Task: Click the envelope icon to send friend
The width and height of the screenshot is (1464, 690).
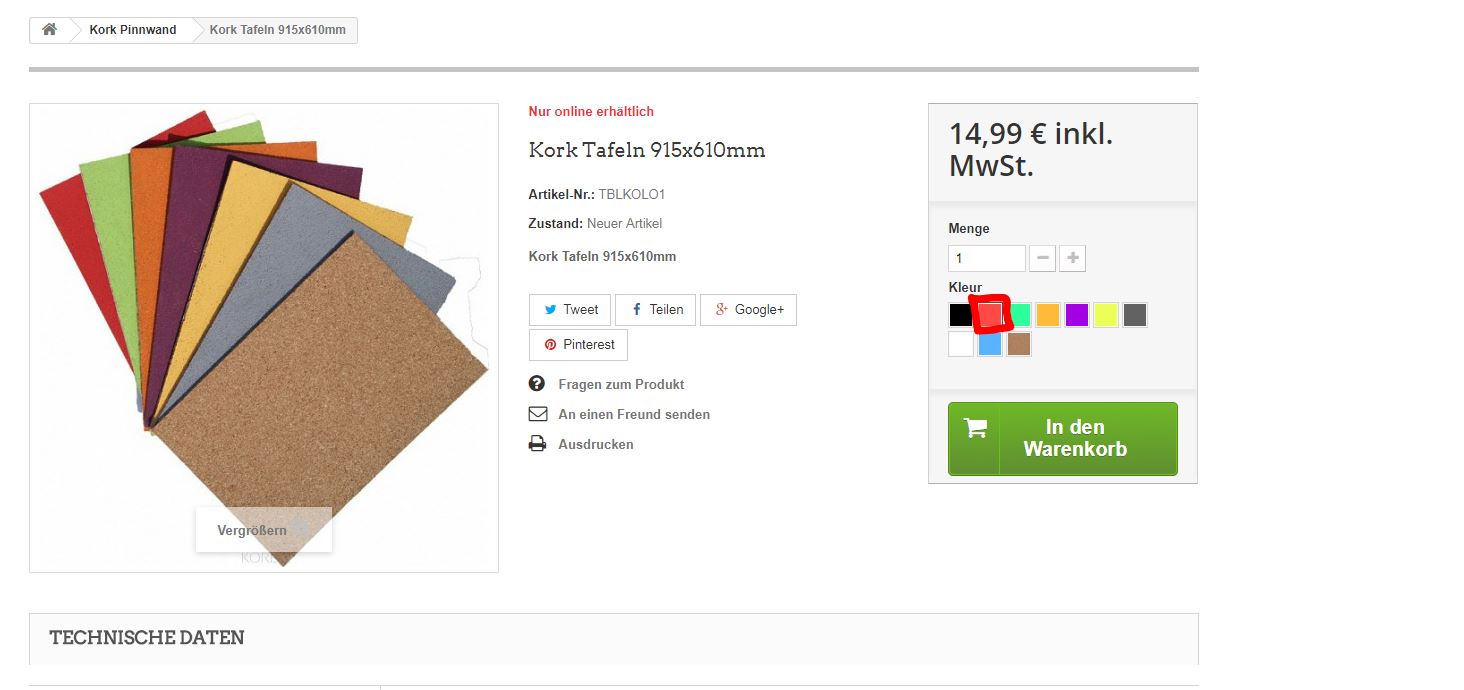Action: click(x=537, y=414)
